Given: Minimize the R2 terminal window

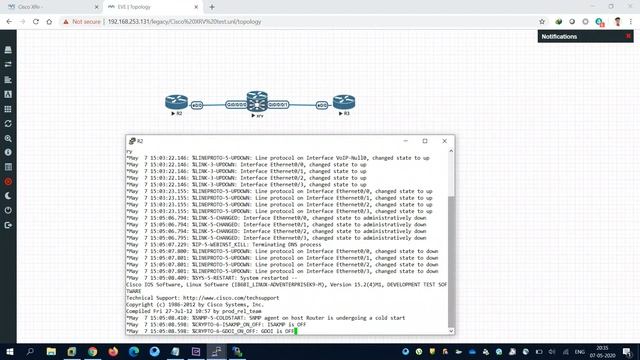Looking at the screenshot, I should tap(405, 141).
